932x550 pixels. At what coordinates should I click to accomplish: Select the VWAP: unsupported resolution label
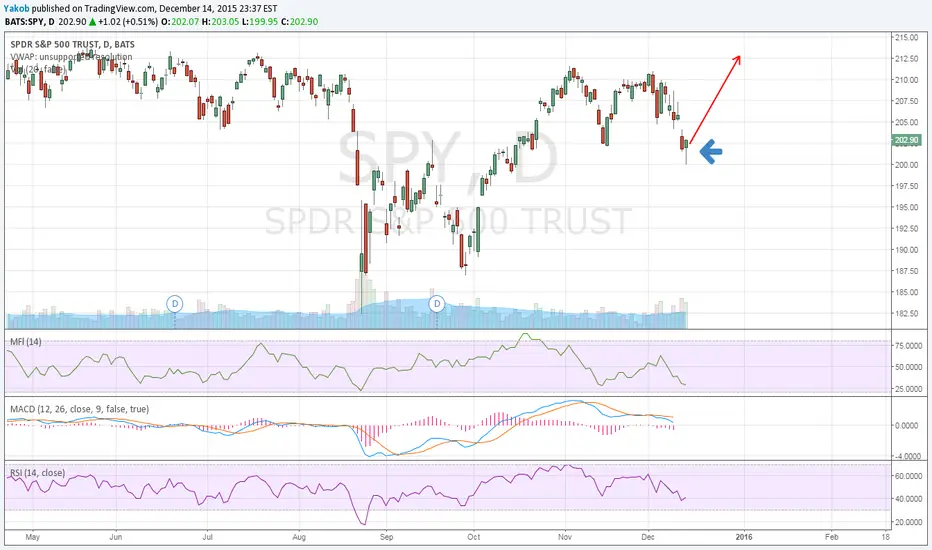[71, 57]
